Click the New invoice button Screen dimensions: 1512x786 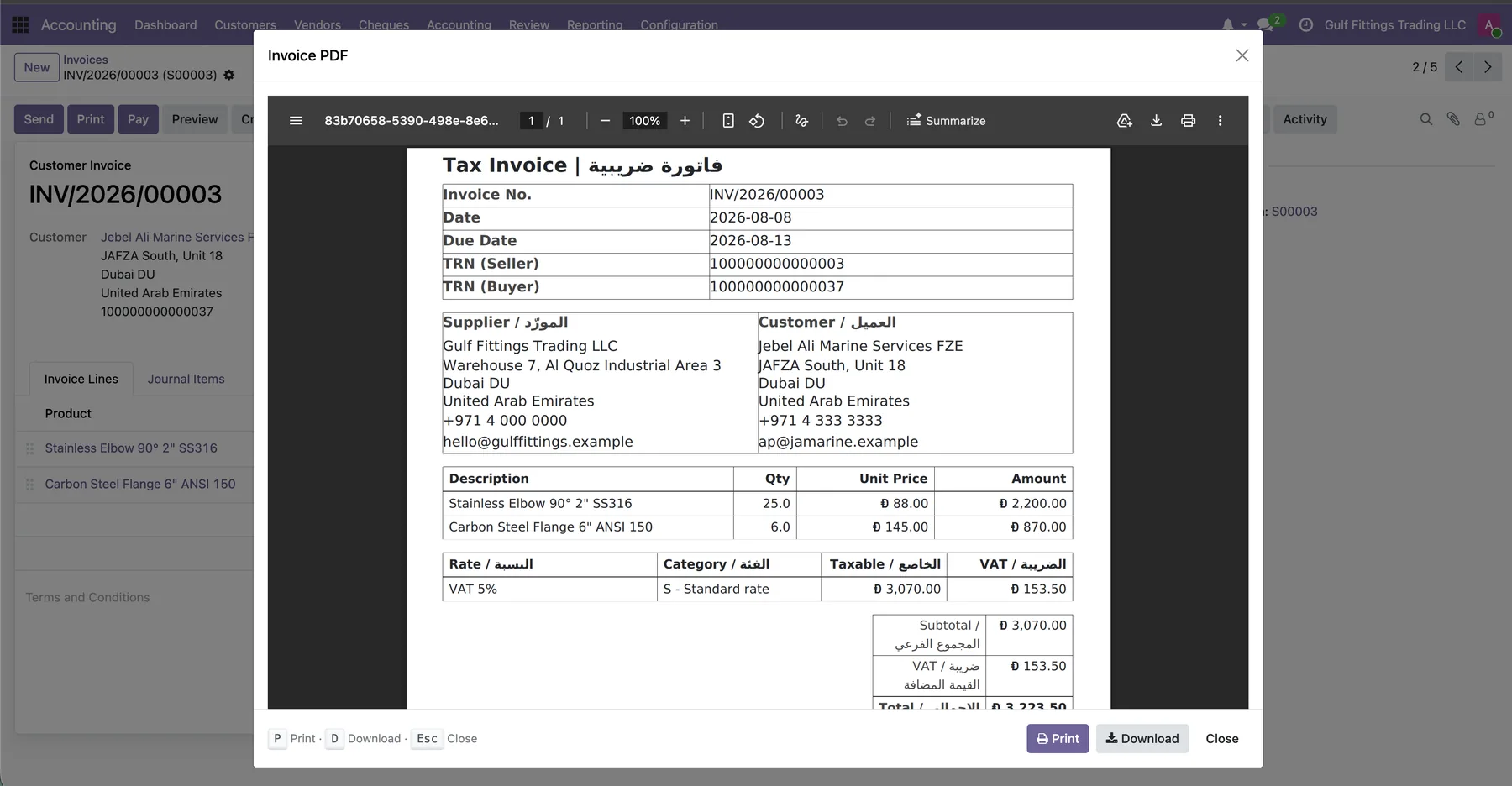(37, 67)
